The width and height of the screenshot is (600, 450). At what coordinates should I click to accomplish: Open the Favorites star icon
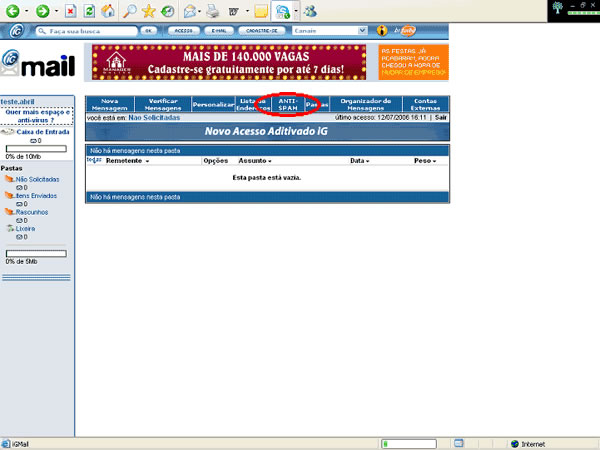[x=149, y=11]
